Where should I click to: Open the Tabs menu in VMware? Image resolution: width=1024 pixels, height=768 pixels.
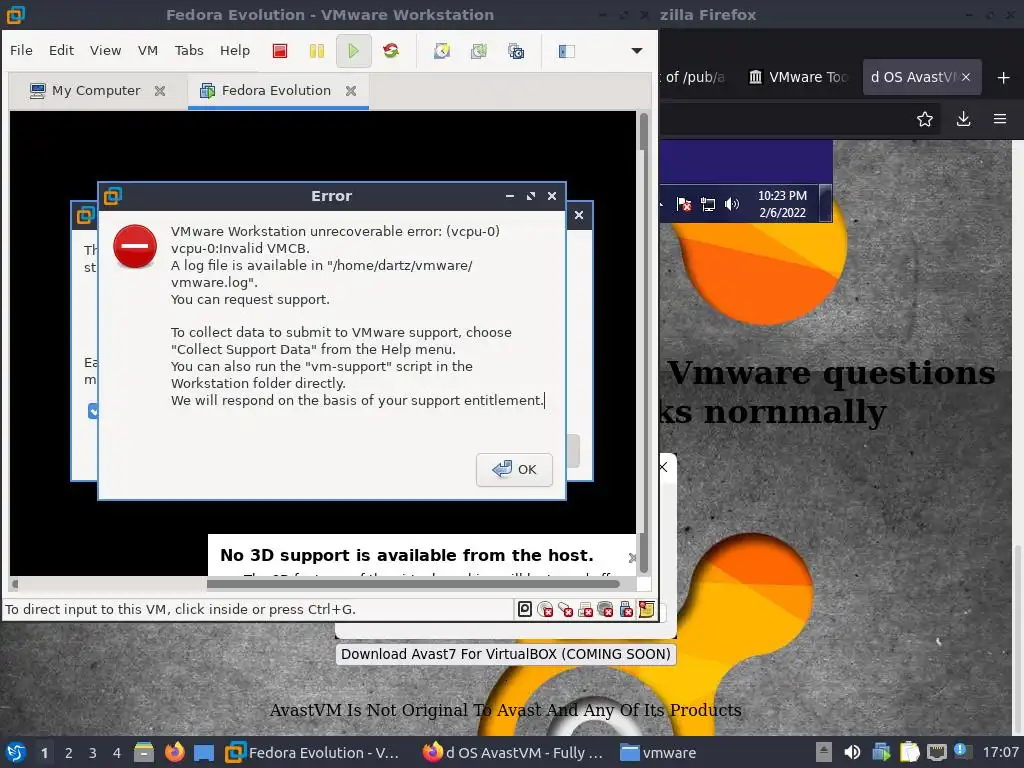click(x=189, y=50)
